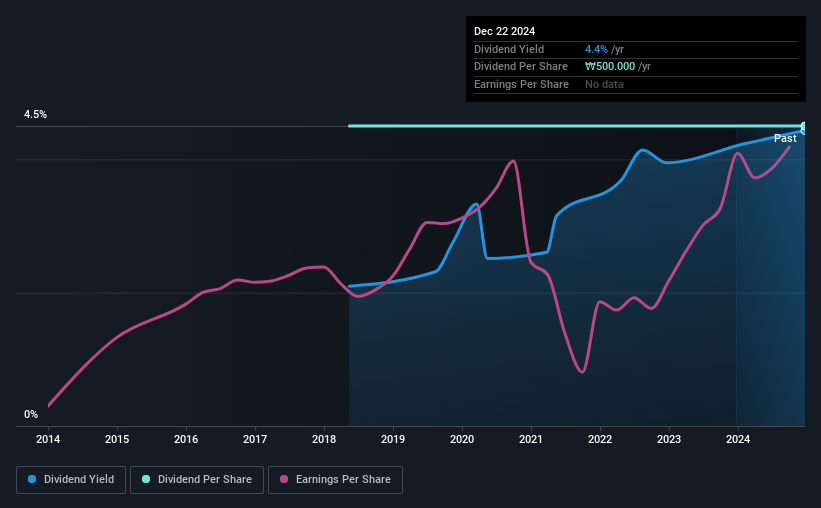The image size is (821, 508).
Task: Select the 2024 x-axis label
Action: [x=738, y=439]
